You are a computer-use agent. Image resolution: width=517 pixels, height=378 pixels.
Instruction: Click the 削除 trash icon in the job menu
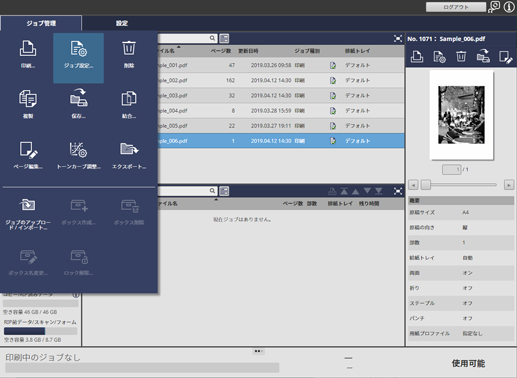coord(129,49)
